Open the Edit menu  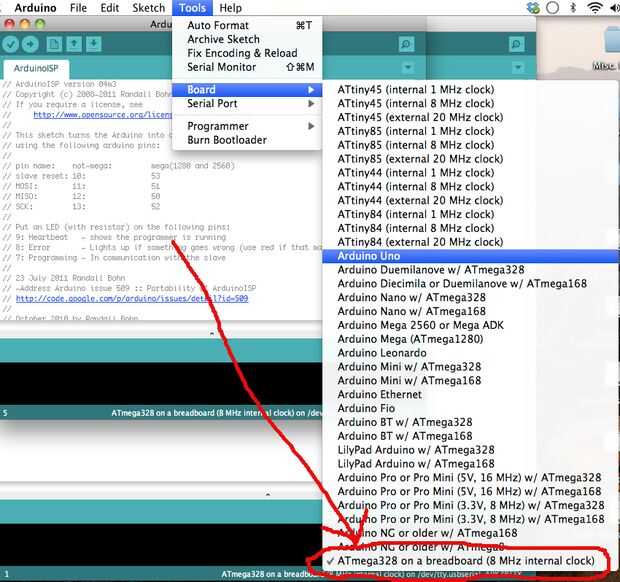(x=110, y=8)
